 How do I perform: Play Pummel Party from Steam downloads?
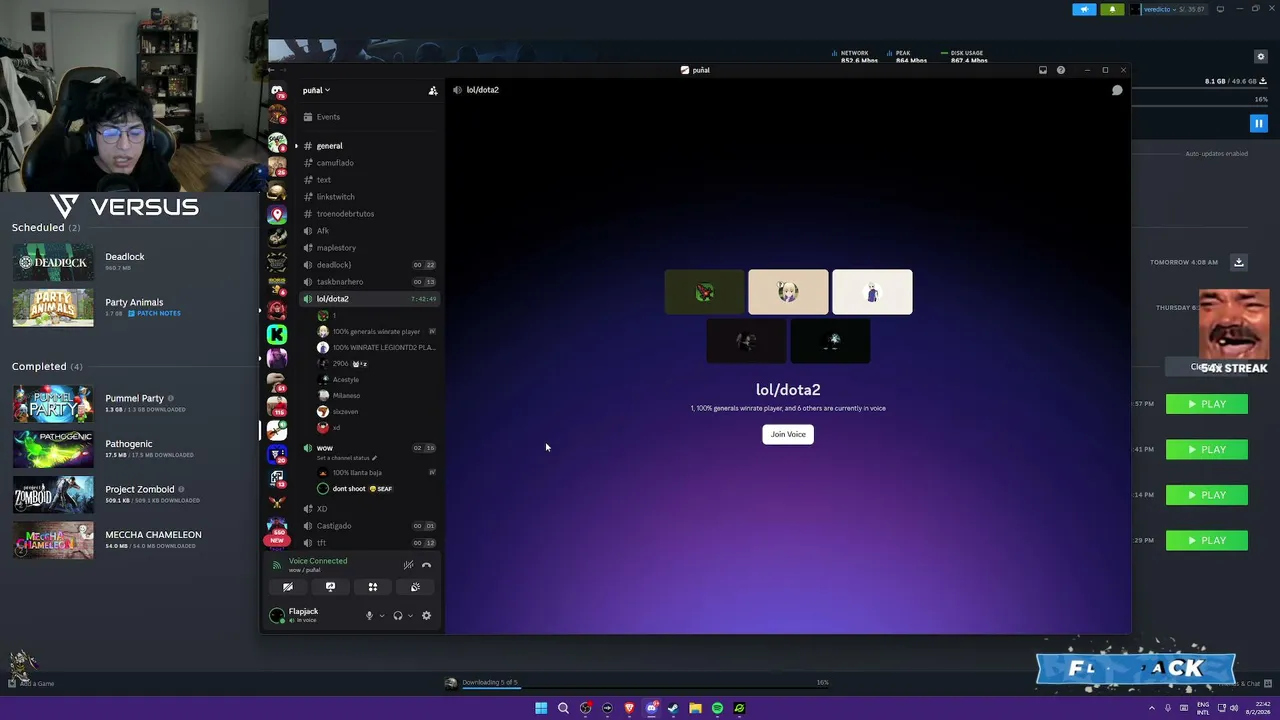coord(1207,404)
